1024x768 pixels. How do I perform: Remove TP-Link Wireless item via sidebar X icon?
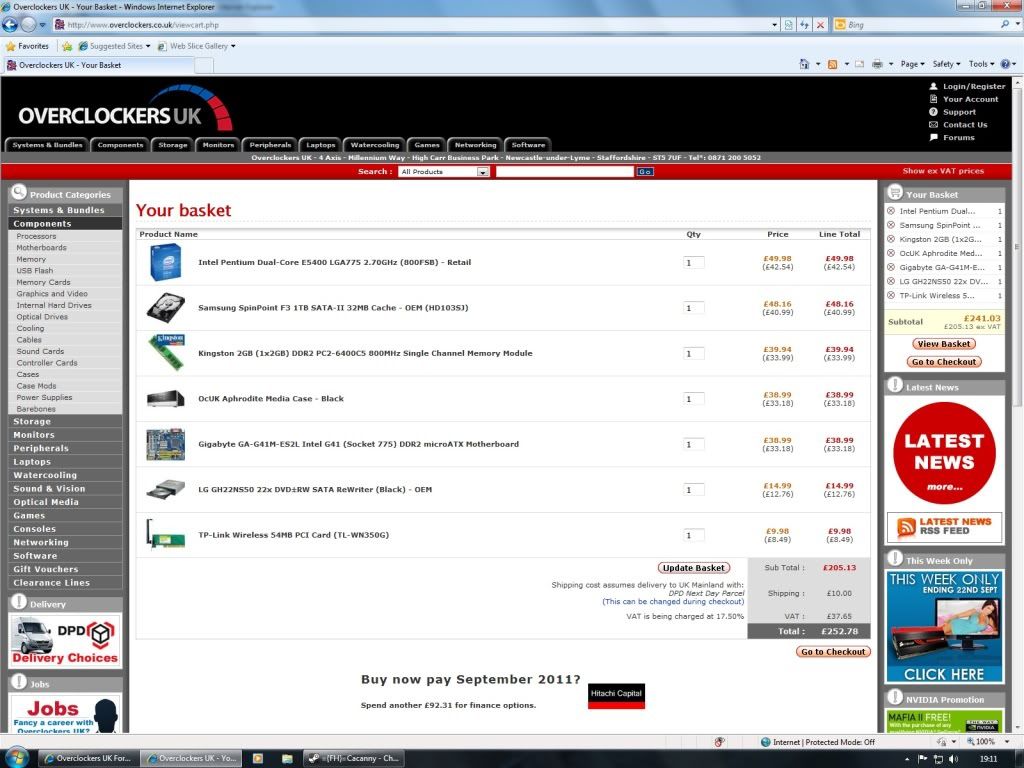891,295
